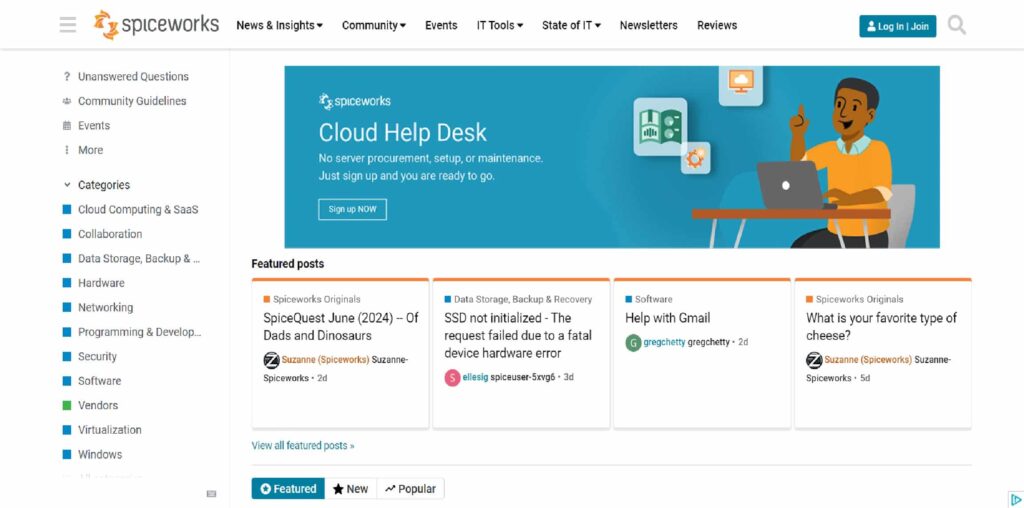The height and width of the screenshot is (508, 1024).
Task: Click the Events calendar icon in sidebar
Action: coord(67,125)
